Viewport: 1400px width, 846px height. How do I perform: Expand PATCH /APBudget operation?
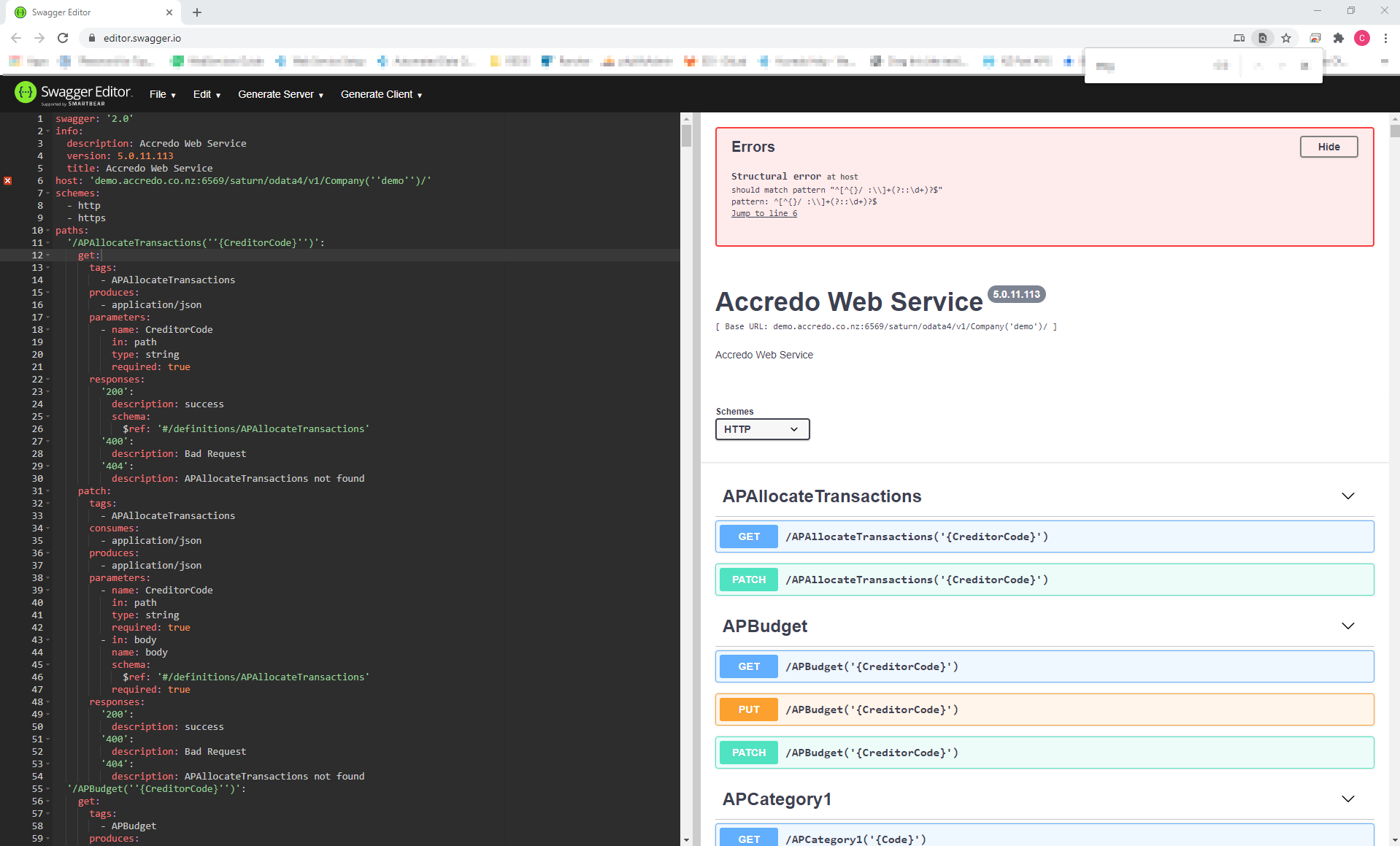[1044, 753]
